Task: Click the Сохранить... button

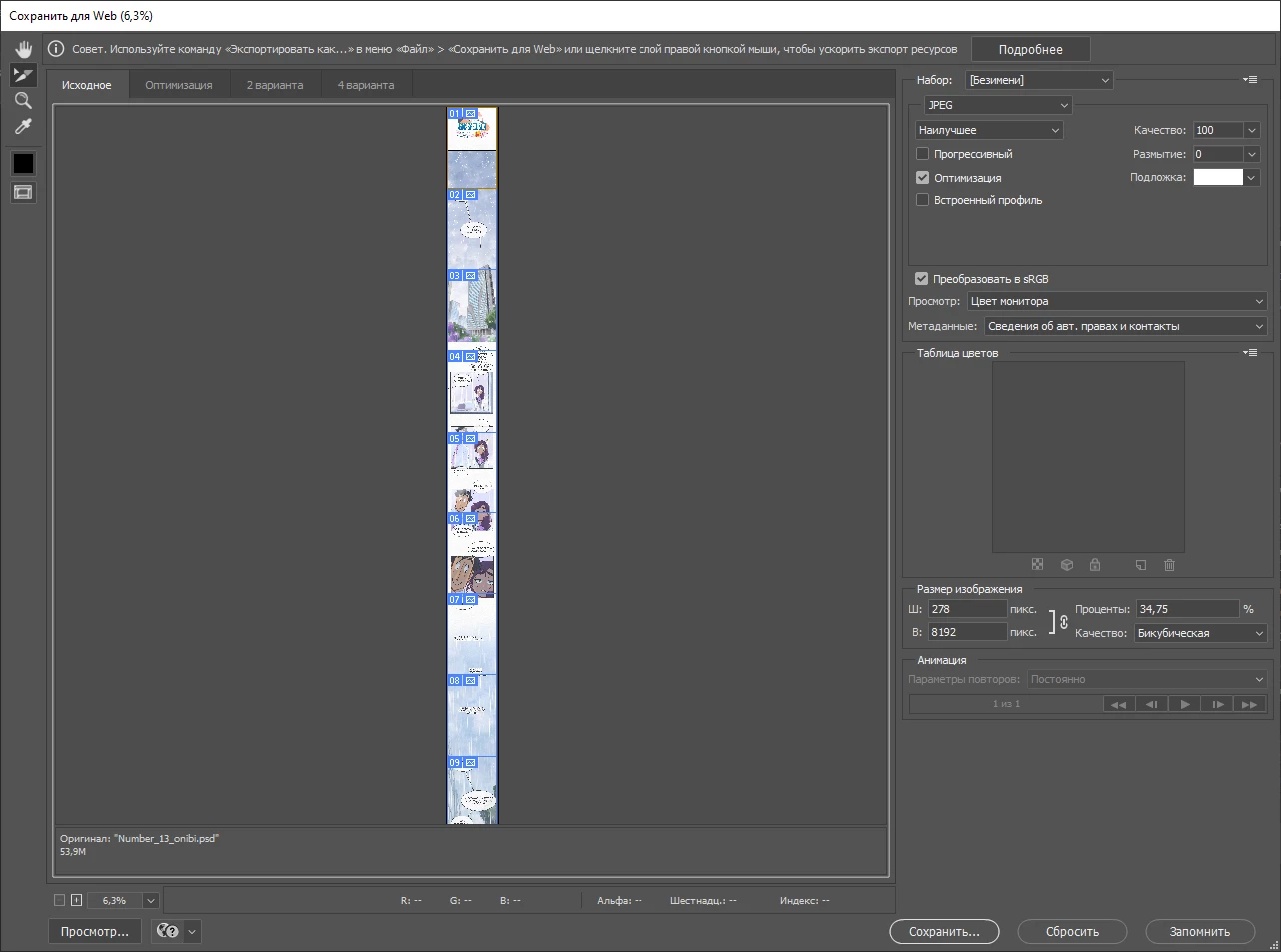Action: [x=944, y=931]
